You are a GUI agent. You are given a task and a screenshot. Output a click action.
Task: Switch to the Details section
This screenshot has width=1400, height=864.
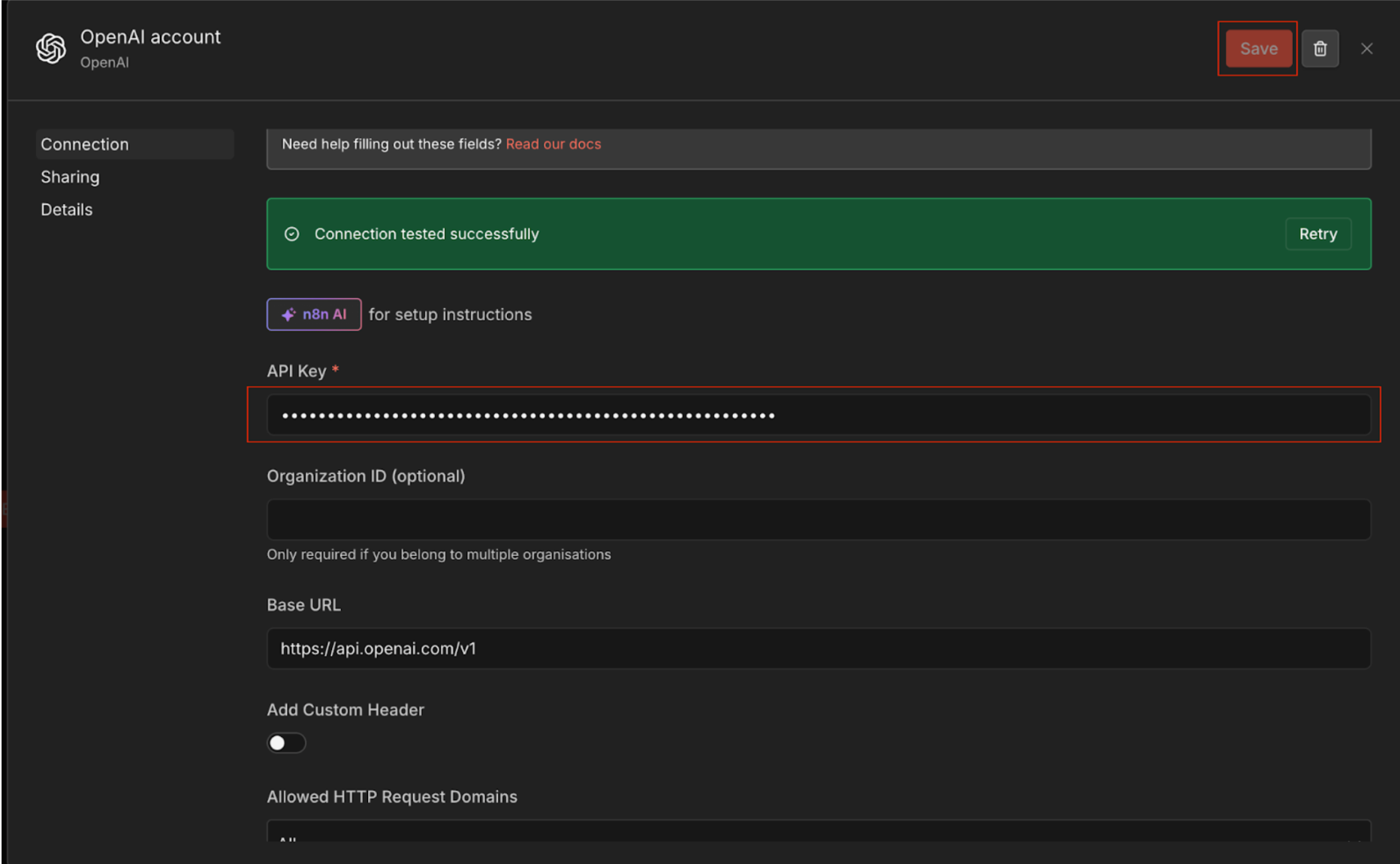coord(67,210)
